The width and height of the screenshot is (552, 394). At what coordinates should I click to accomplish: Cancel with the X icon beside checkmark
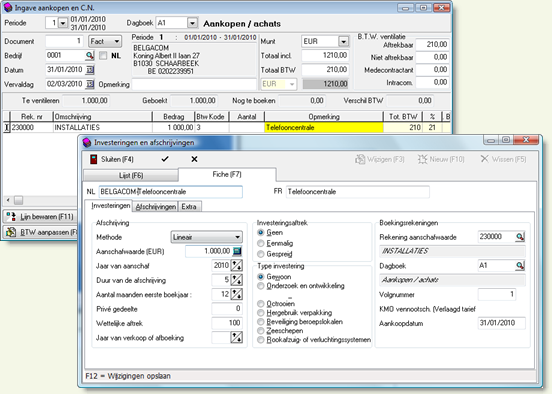194,159
